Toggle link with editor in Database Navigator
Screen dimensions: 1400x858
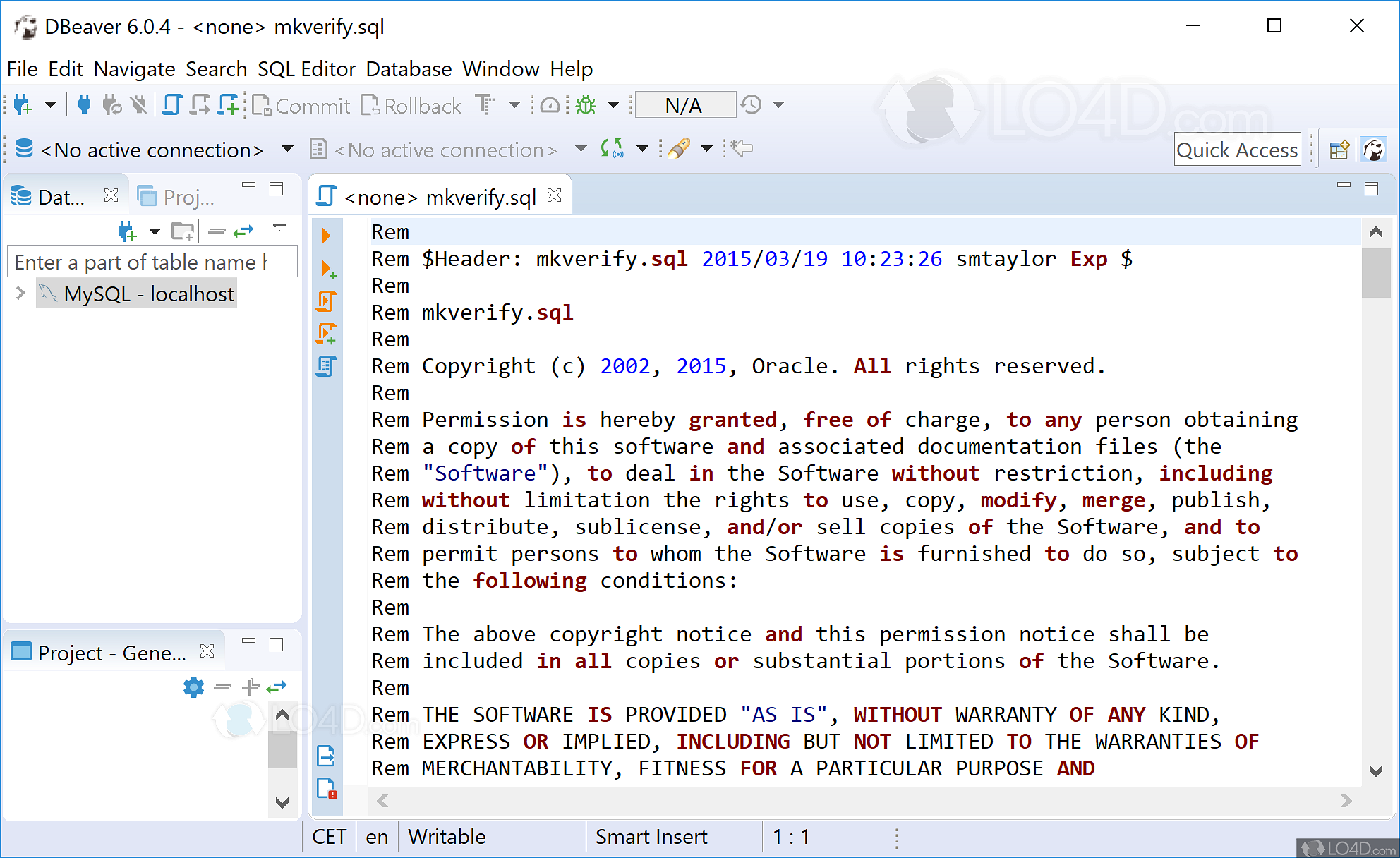coord(243,231)
